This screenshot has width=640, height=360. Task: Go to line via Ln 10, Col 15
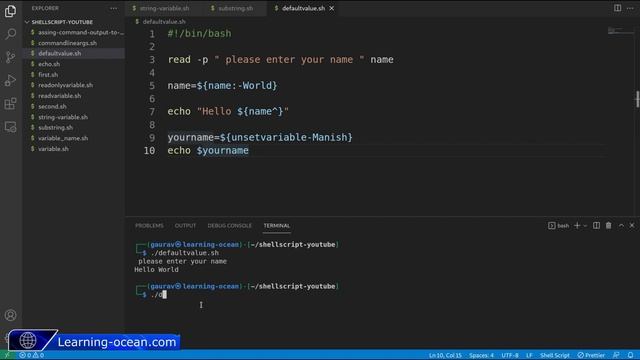(x=445, y=355)
